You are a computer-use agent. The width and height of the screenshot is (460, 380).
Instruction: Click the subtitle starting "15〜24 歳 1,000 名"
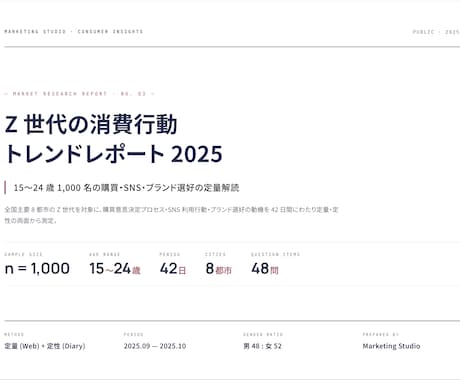tap(126, 188)
